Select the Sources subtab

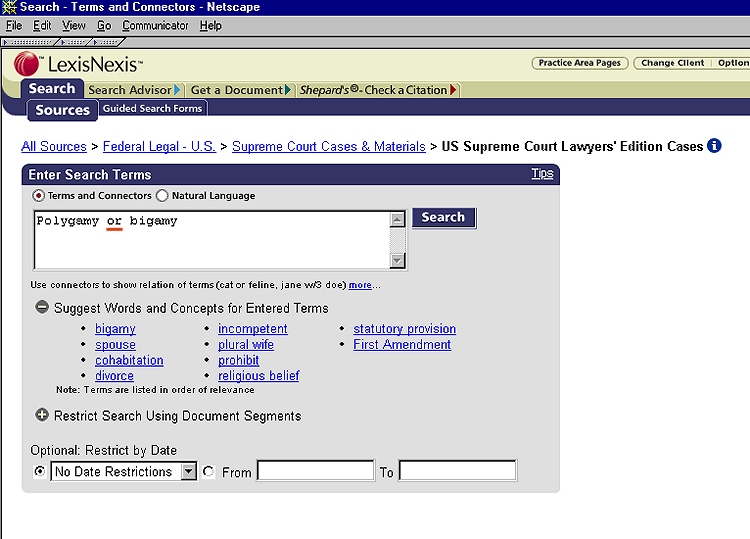coord(63,110)
